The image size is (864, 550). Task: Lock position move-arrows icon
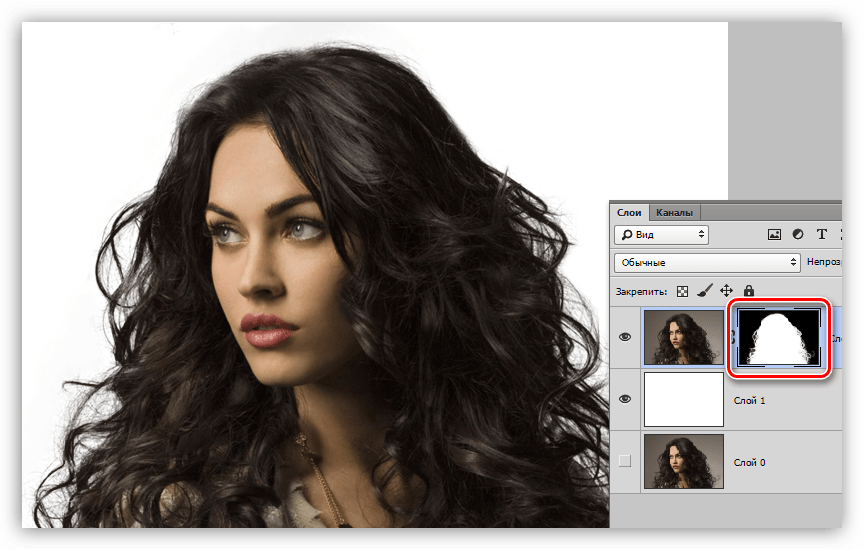point(726,291)
